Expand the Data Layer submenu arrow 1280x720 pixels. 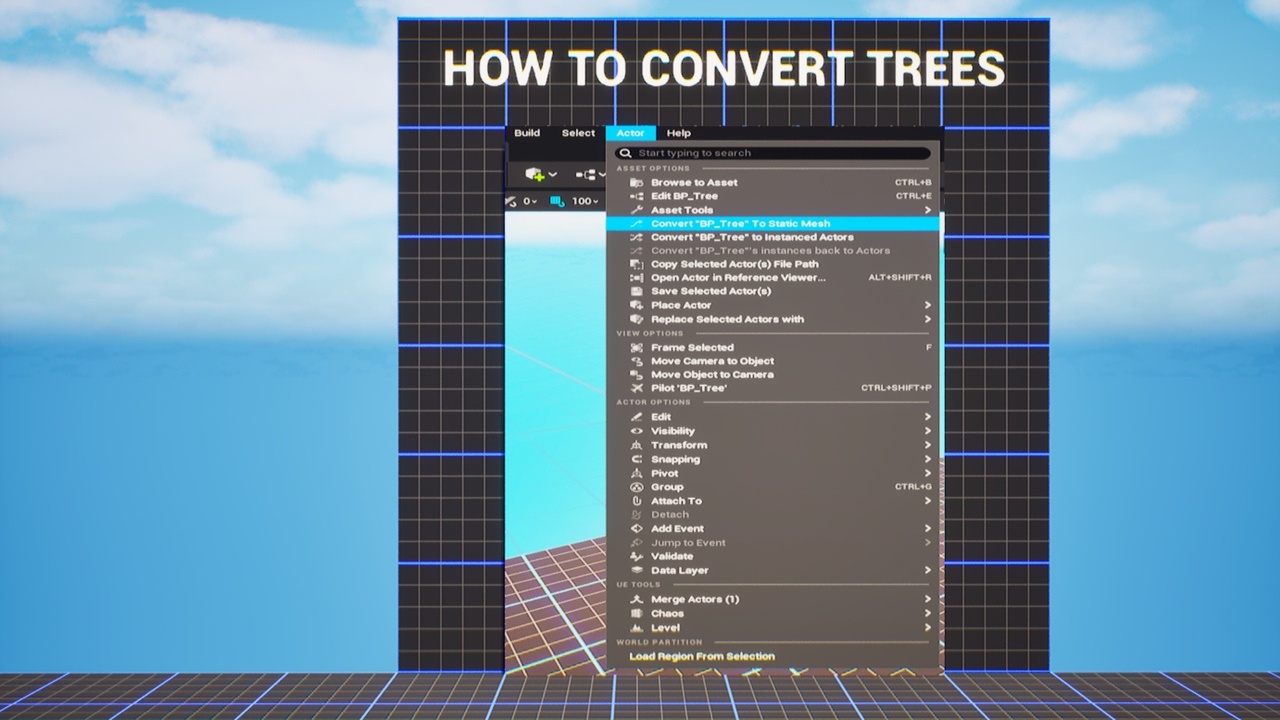(x=928, y=571)
